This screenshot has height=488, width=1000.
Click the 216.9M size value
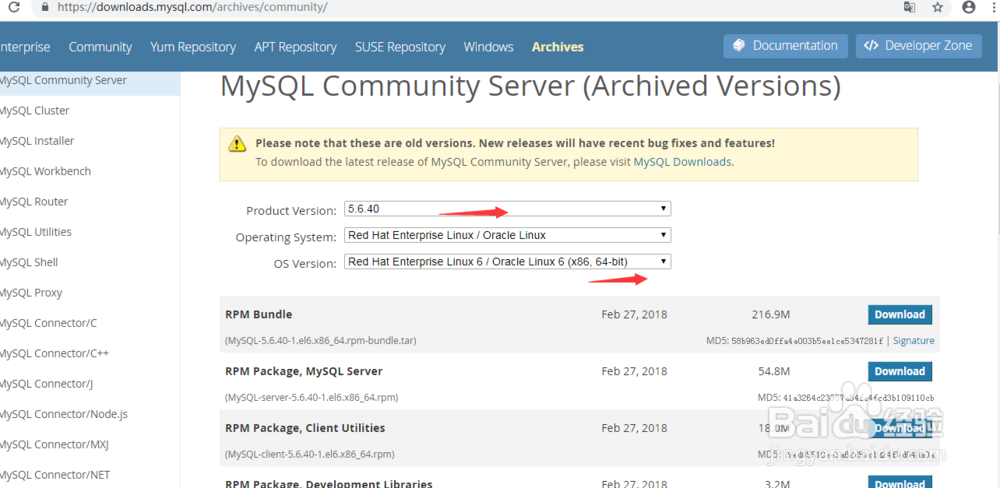point(771,314)
